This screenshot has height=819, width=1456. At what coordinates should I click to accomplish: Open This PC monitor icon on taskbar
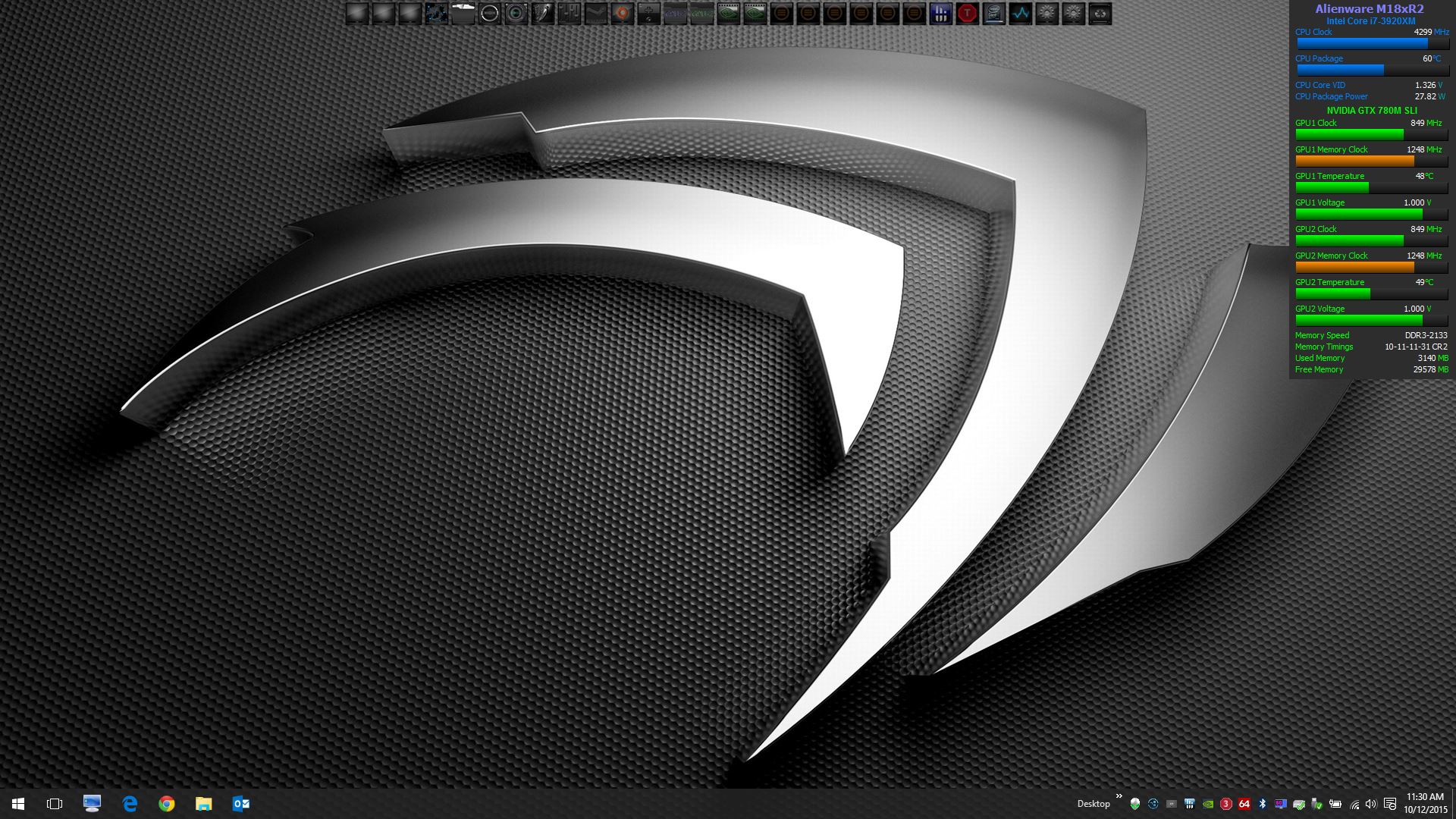92,804
